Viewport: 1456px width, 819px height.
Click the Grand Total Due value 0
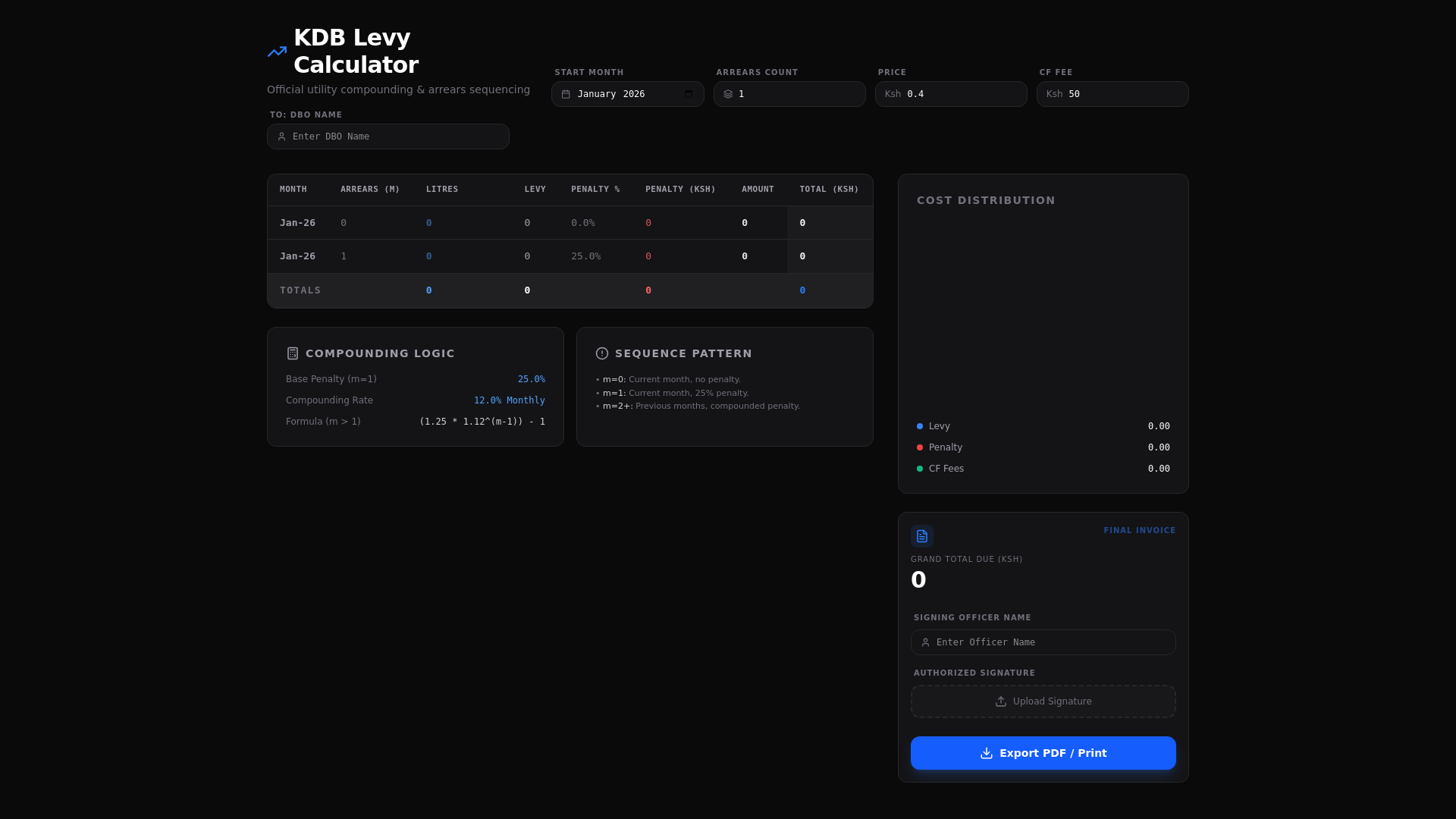[x=918, y=580]
